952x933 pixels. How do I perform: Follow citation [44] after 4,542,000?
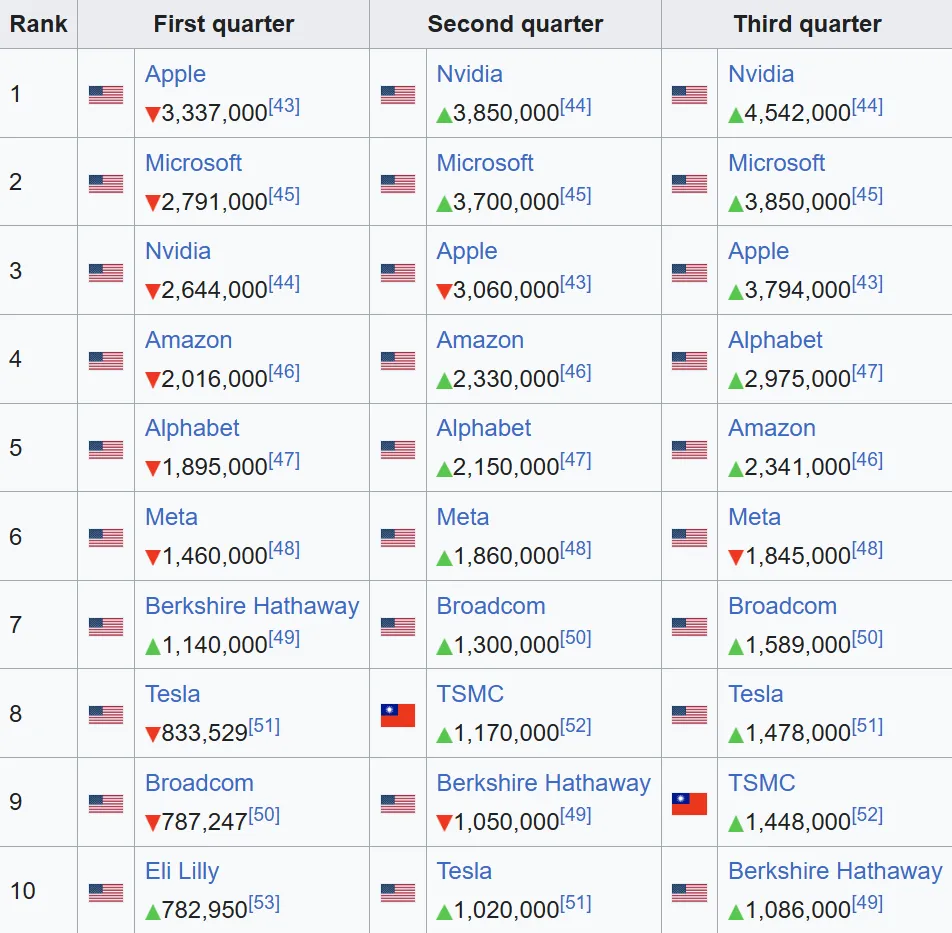[x=867, y=106]
